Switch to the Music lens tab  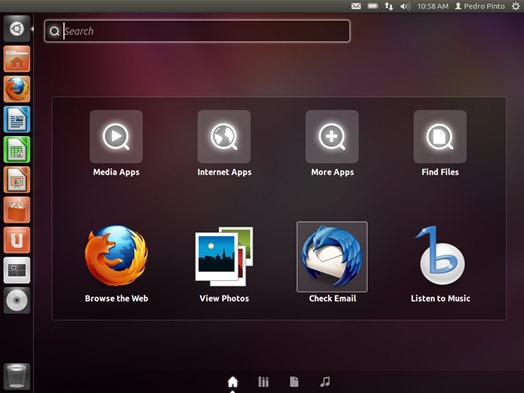pos(325,382)
